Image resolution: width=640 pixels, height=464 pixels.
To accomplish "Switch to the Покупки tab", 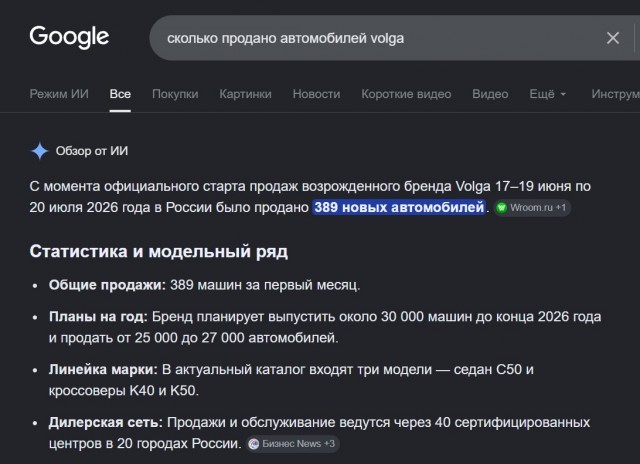I will (175, 94).
